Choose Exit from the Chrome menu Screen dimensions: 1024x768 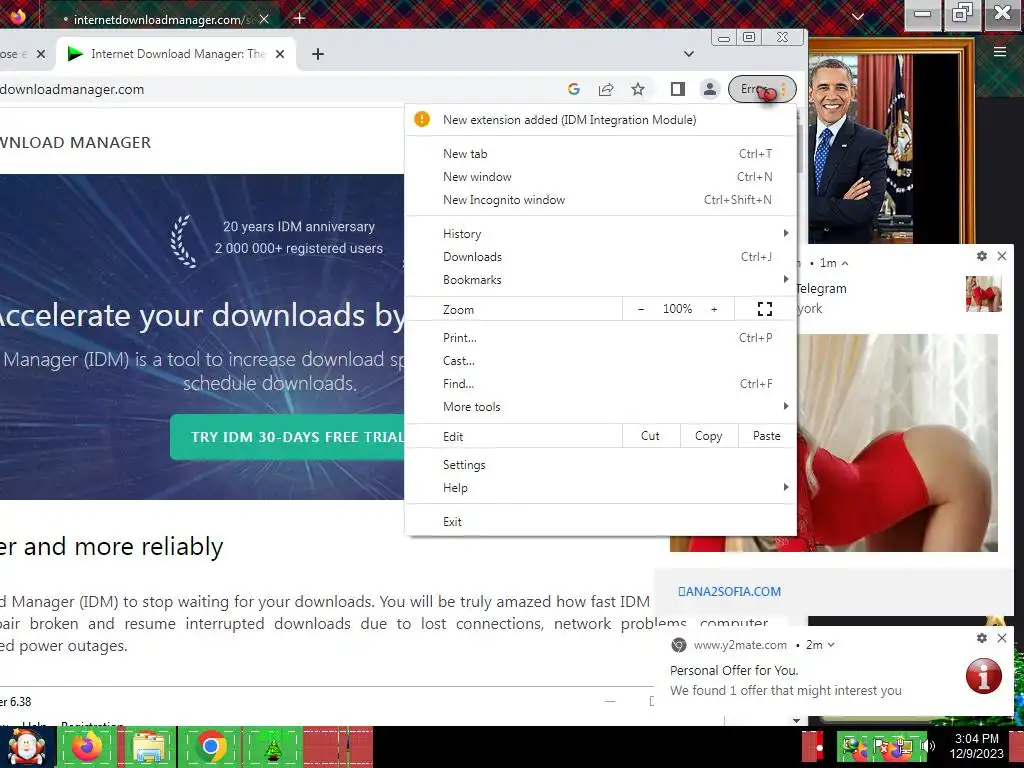[600, 522]
